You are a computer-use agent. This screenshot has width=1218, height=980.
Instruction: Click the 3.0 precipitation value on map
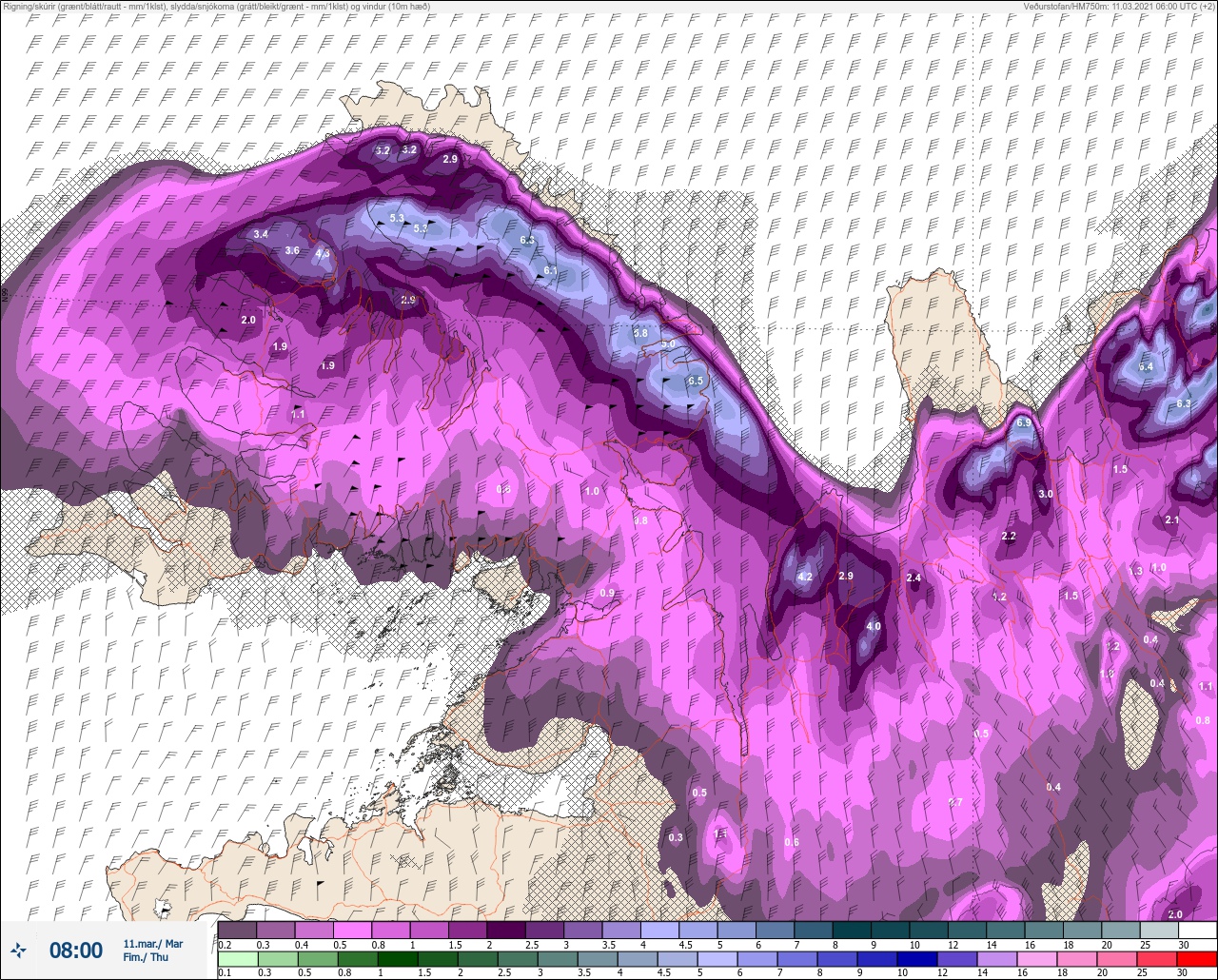(1046, 494)
